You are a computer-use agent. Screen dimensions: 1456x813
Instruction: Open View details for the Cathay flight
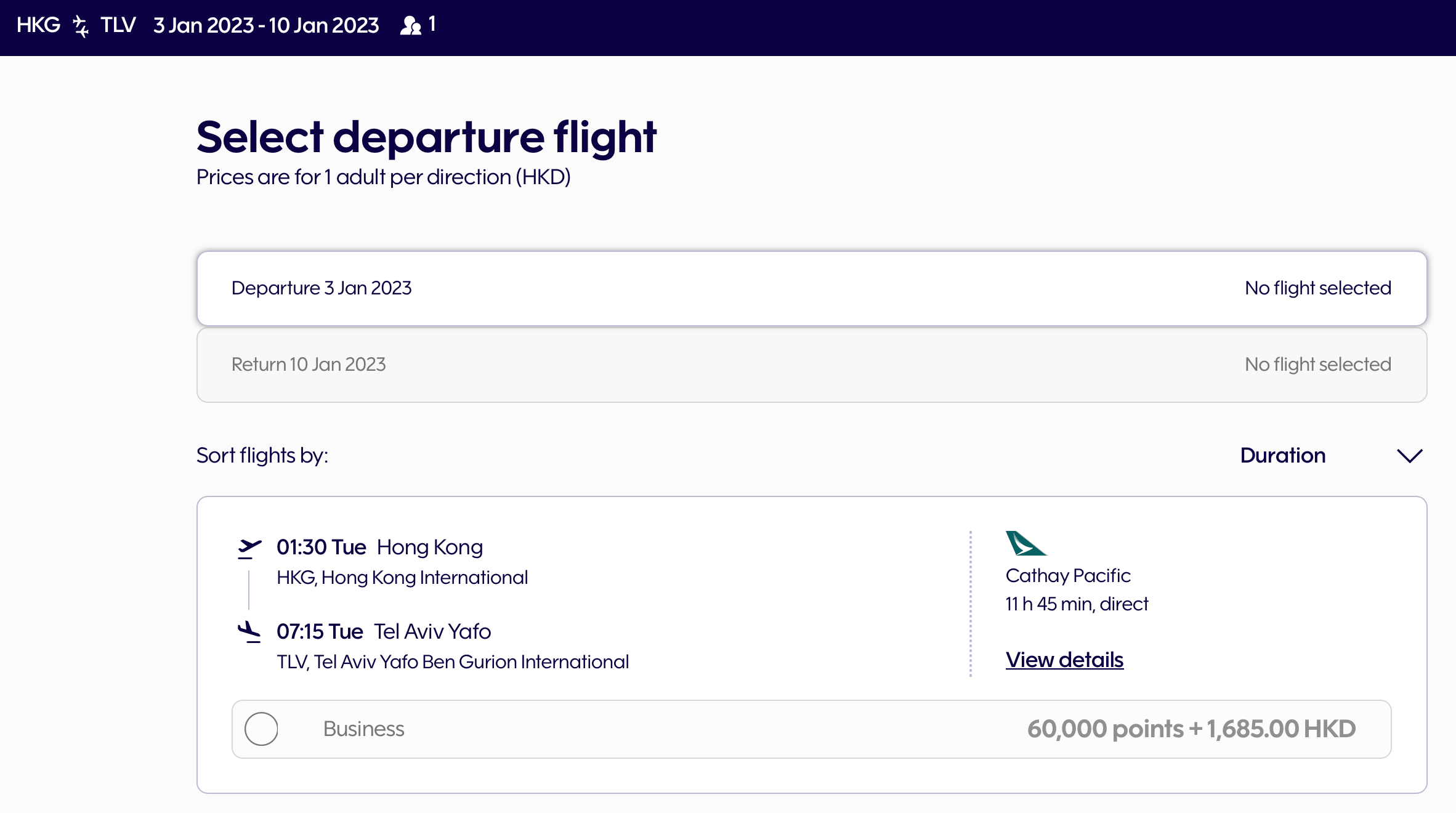1064,660
